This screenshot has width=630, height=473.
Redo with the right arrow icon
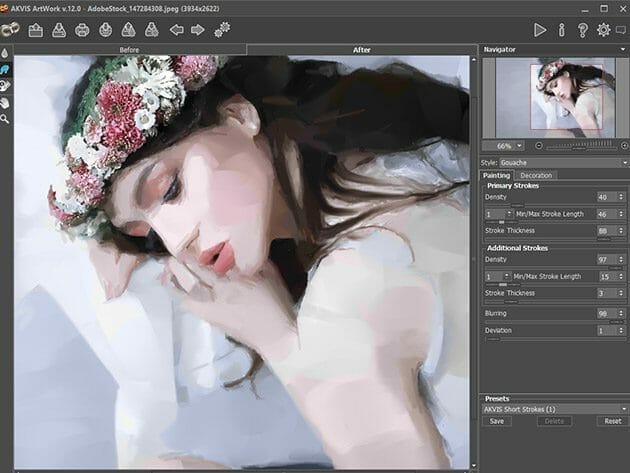[197, 29]
